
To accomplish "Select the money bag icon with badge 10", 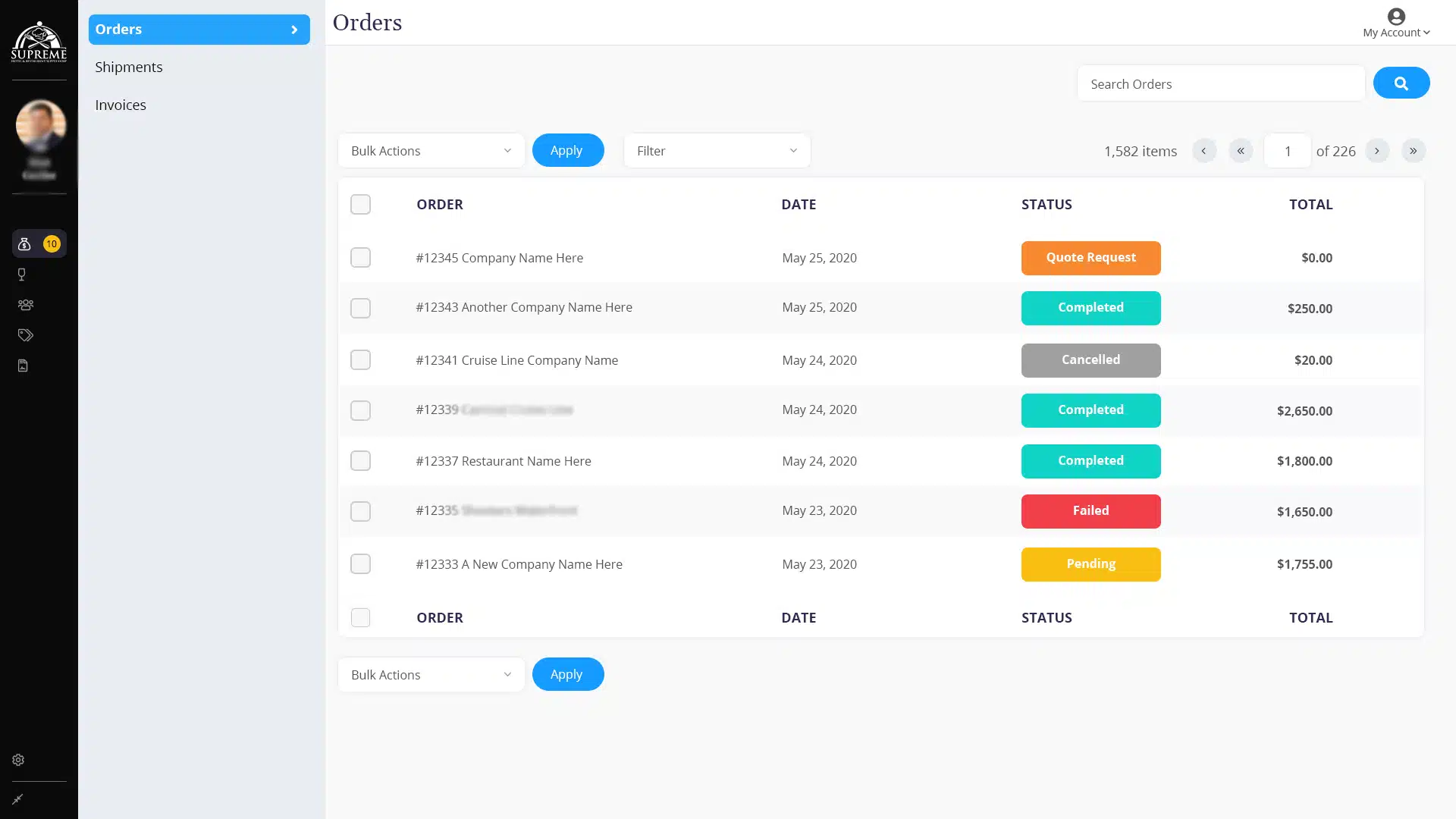I will (25, 243).
